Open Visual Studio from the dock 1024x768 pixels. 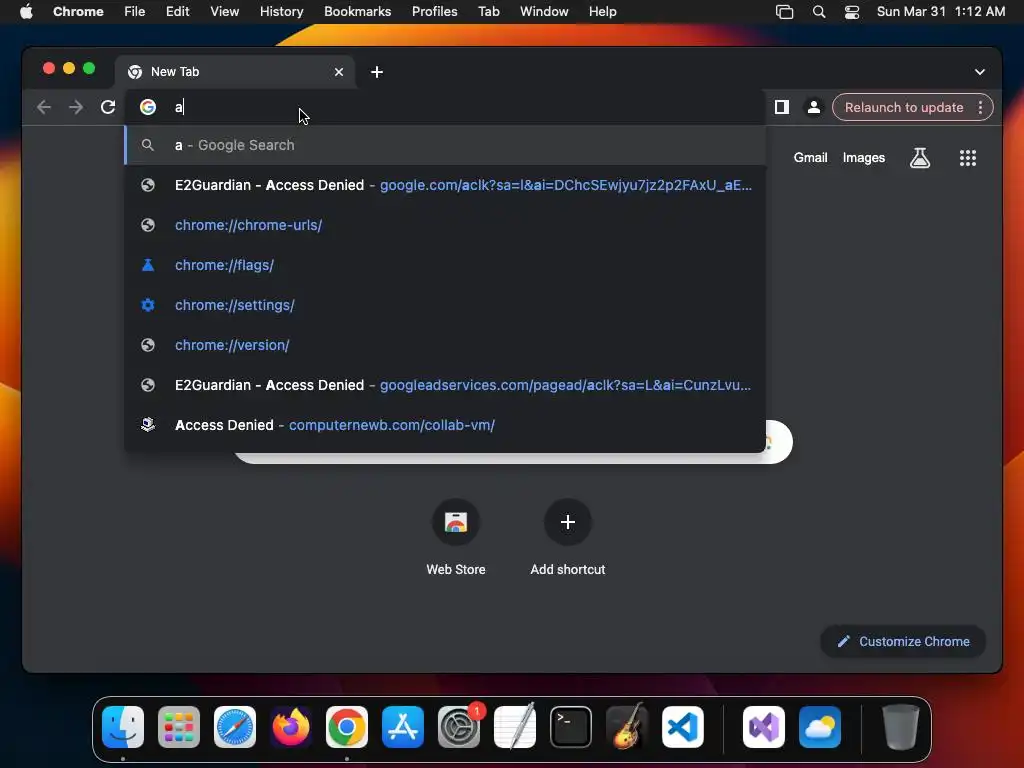(x=764, y=727)
